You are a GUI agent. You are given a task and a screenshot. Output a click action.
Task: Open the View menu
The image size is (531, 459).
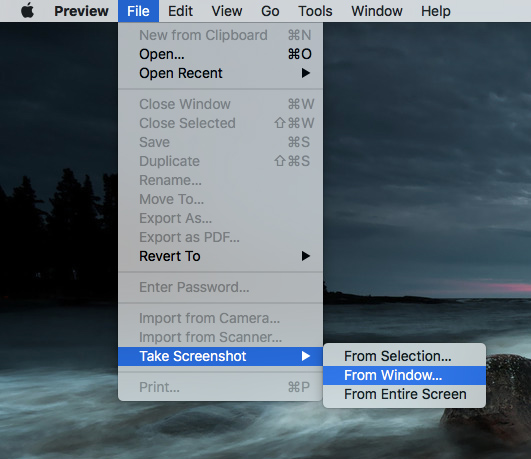click(x=227, y=11)
